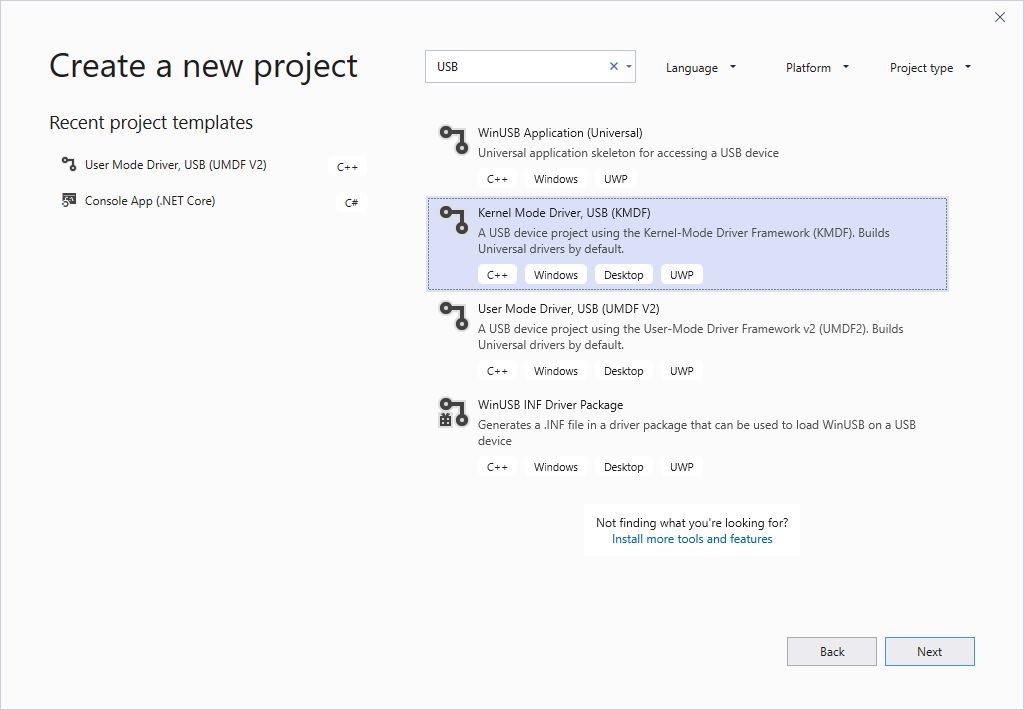Select the Desktop tag under User Mode Driver
Viewport: 1024px width, 710px height.
click(x=624, y=370)
